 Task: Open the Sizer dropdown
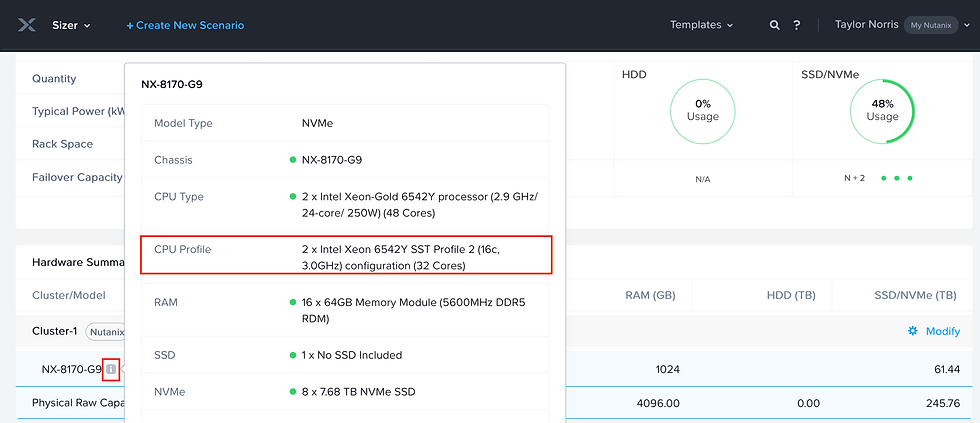tap(71, 25)
